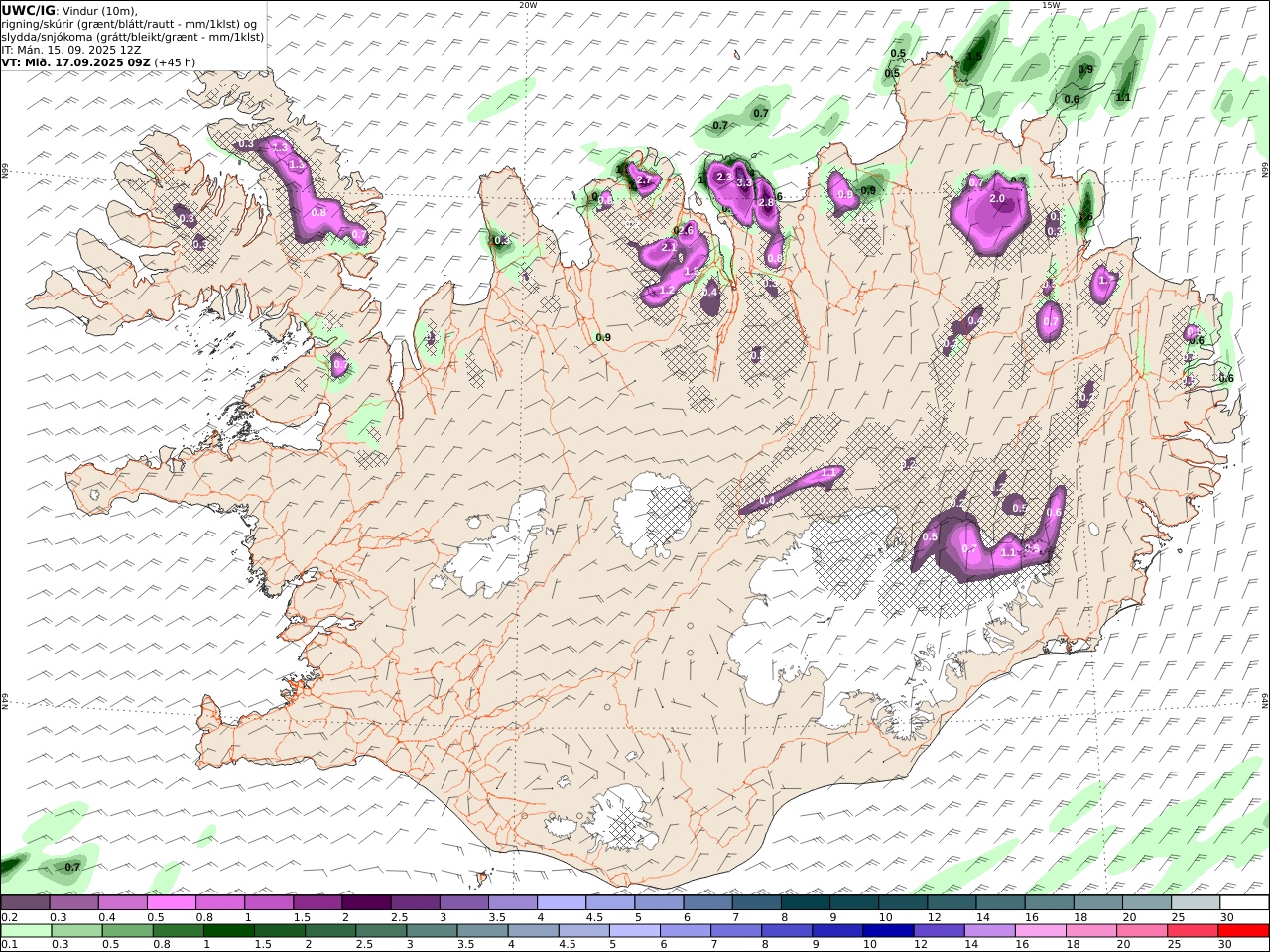This screenshot has height=952, width=1270.
Task: Select the "3.3" snowfall value label
Action: pyautogui.click(x=744, y=183)
